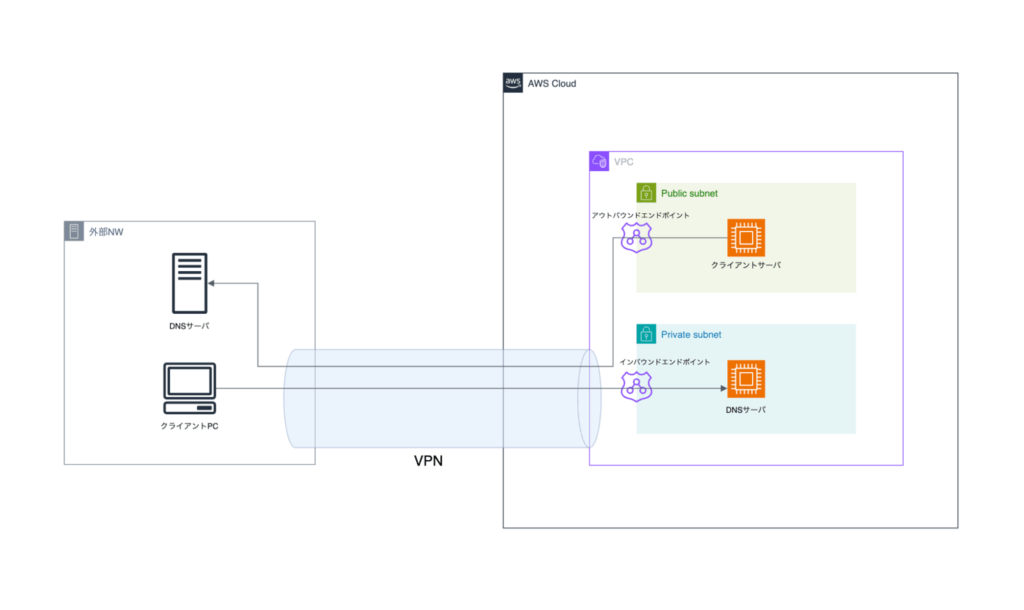
Task: Click the teal Private subnet lock icon
Action: point(646,334)
